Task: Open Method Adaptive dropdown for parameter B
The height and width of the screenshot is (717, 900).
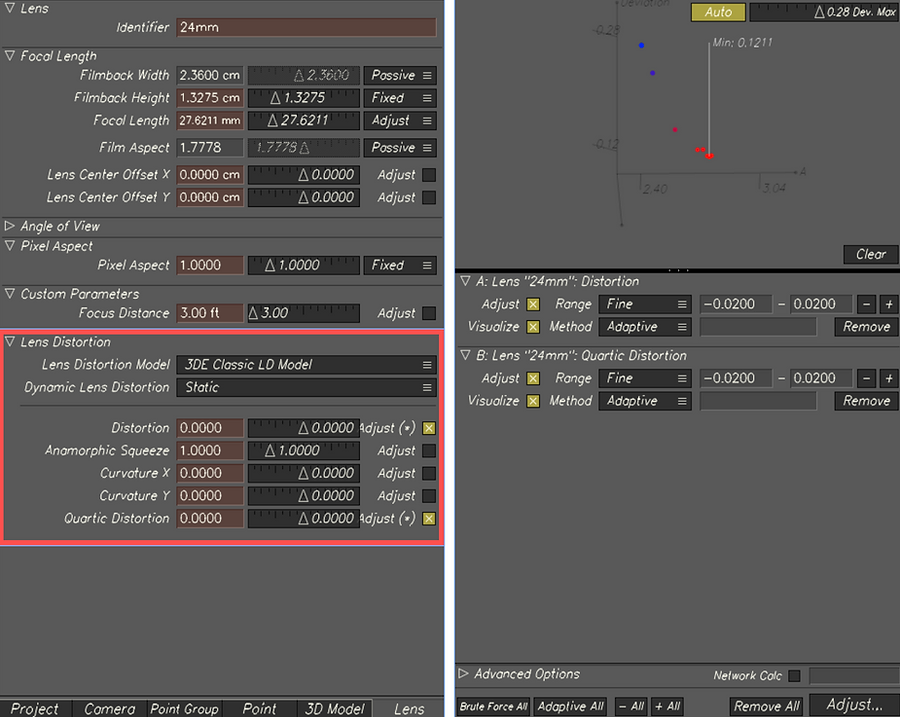Action: [x=645, y=401]
